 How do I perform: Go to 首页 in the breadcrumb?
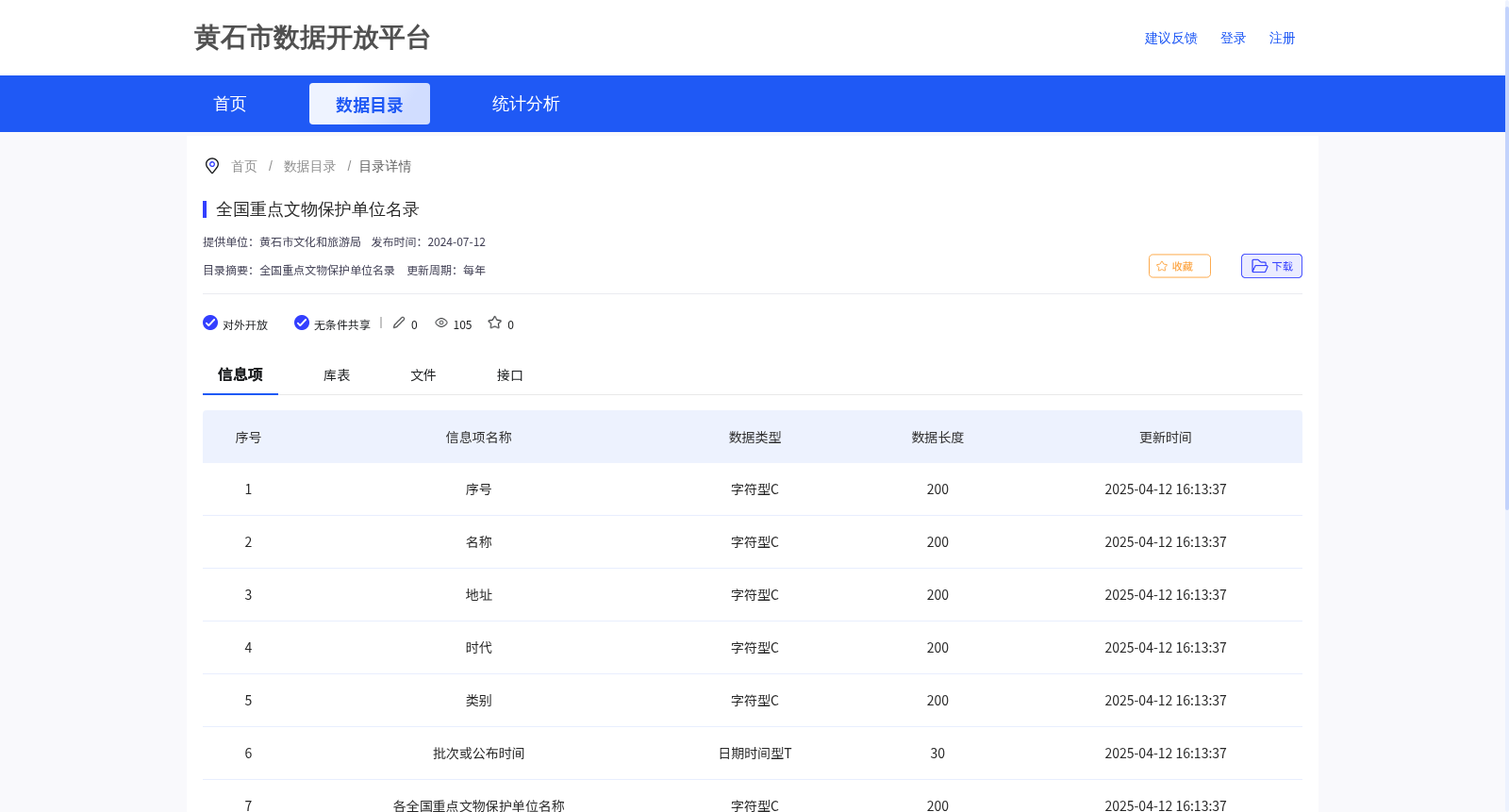(244, 166)
